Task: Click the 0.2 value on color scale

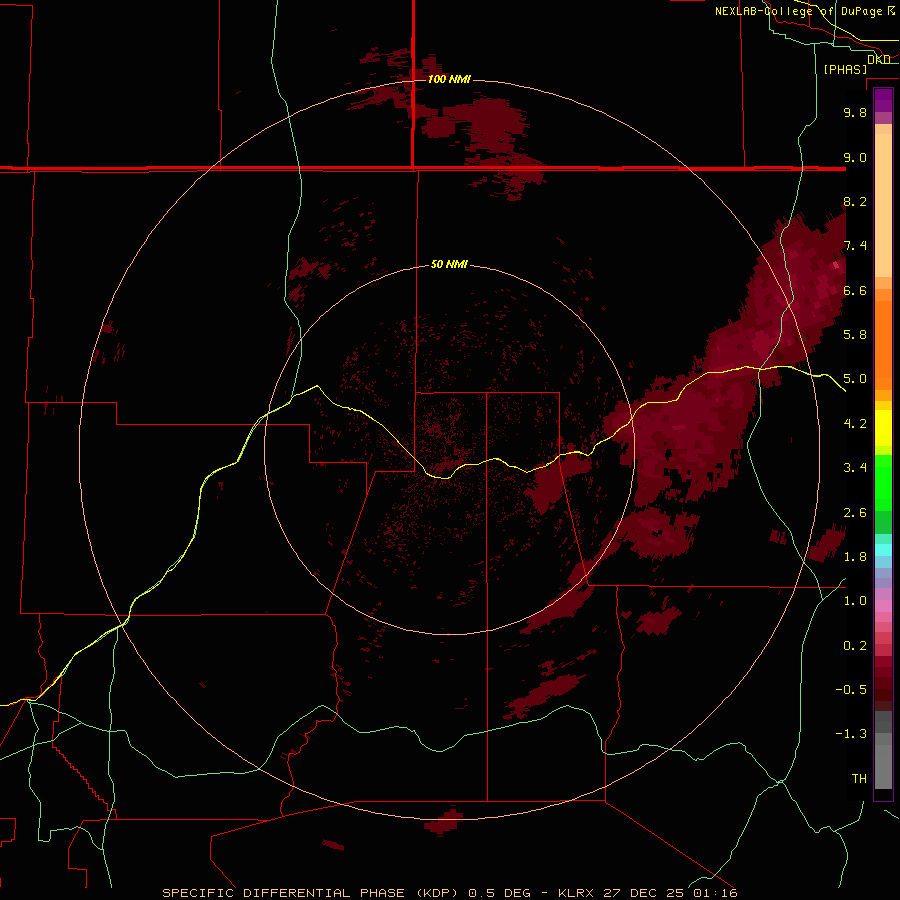Action: [855, 646]
